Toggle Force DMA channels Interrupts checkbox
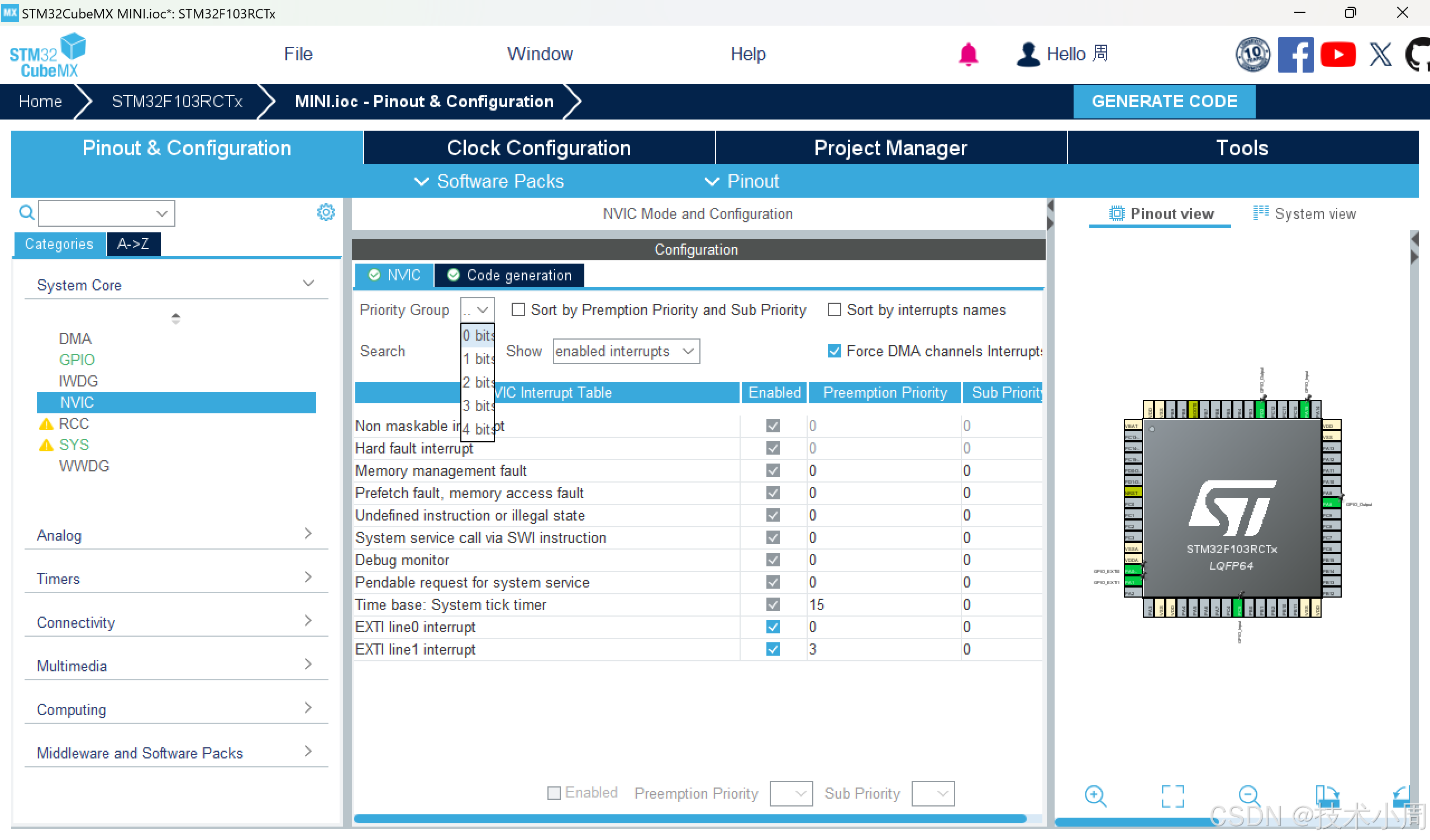The width and height of the screenshot is (1430, 840). pyautogui.click(x=834, y=351)
